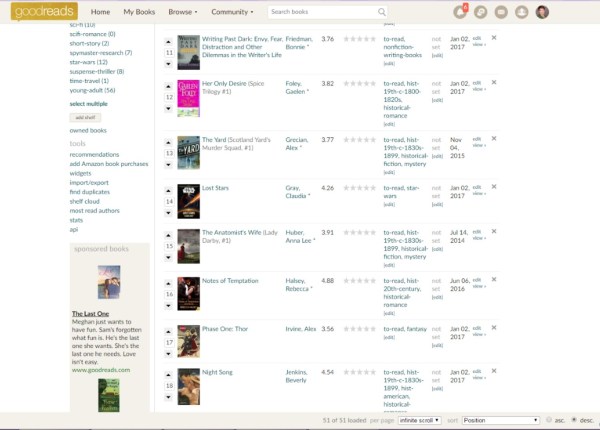Open the discussions icon in header

pyautogui.click(x=481, y=12)
